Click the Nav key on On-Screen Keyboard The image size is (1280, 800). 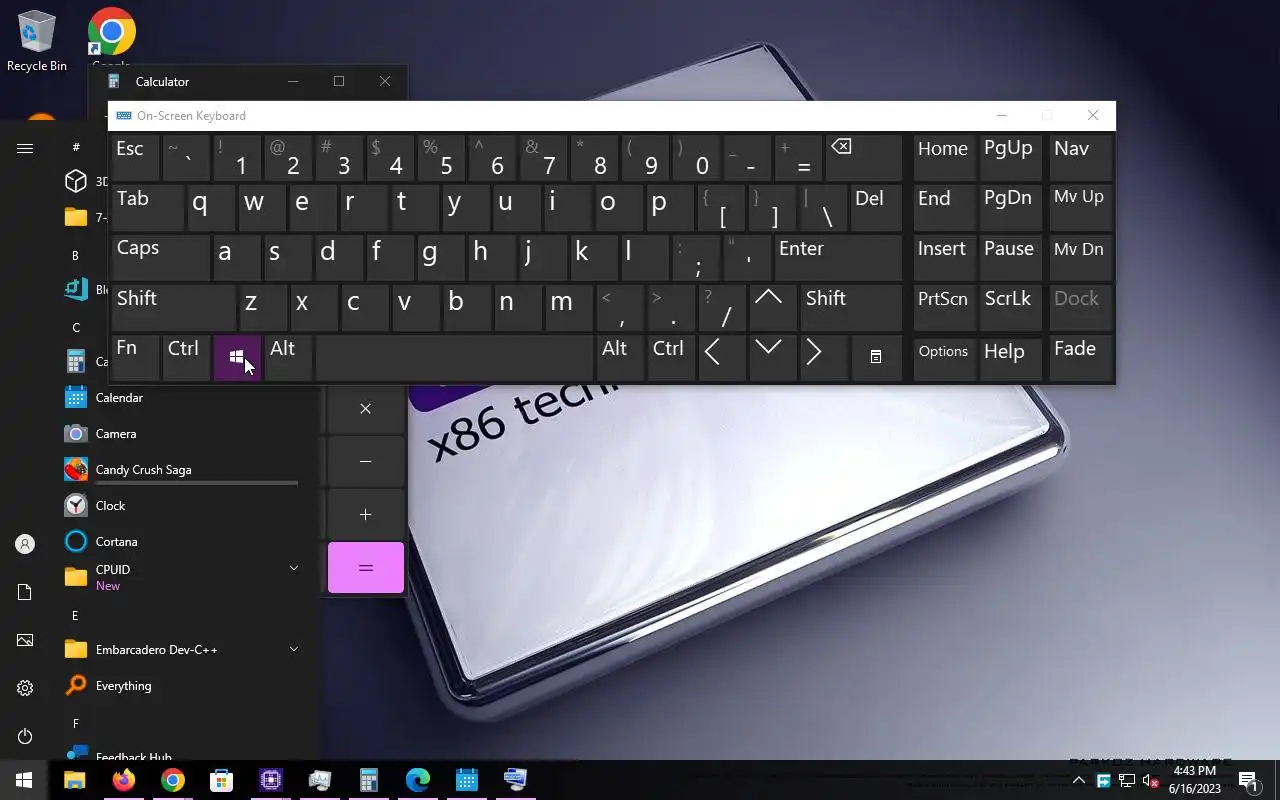tap(1081, 157)
